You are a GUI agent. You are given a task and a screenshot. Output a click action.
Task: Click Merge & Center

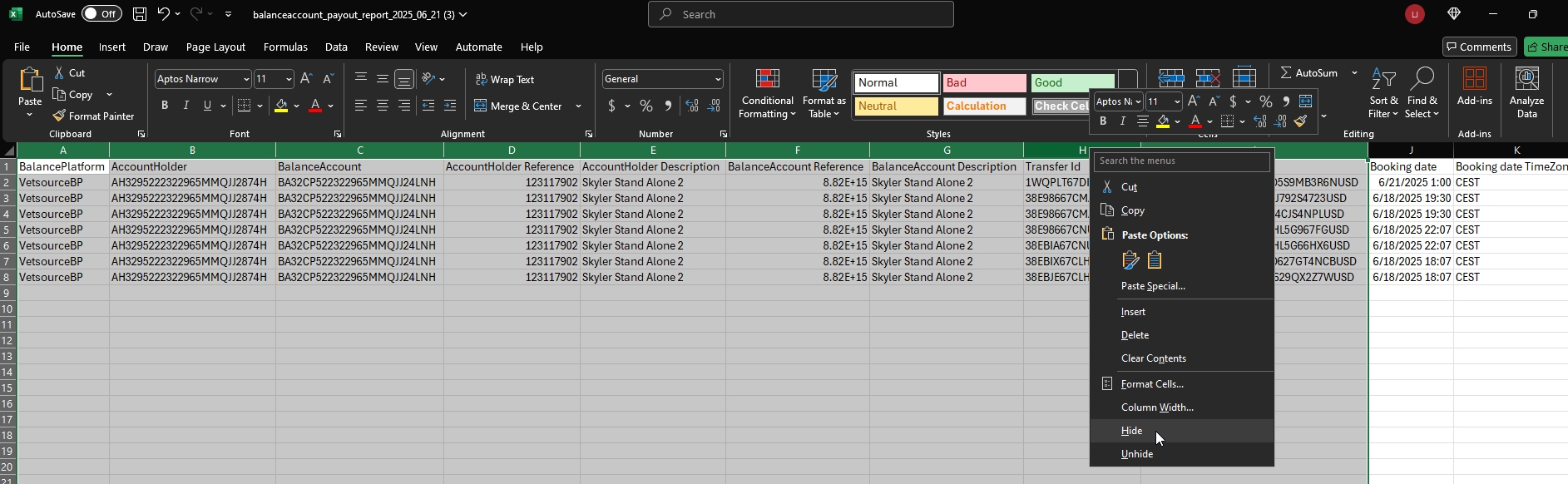[x=519, y=106]
